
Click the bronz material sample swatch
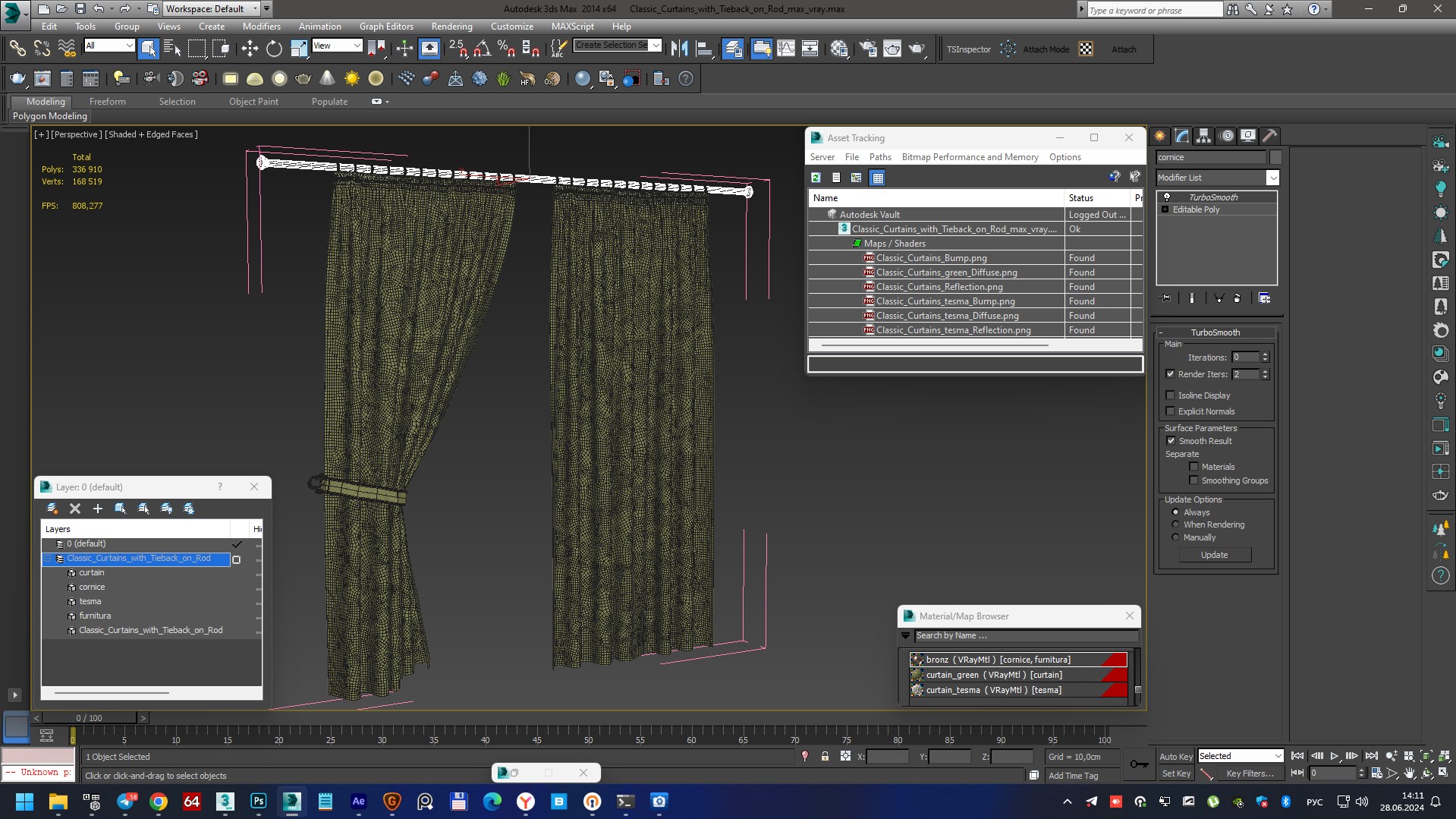[x=917, y=660]
